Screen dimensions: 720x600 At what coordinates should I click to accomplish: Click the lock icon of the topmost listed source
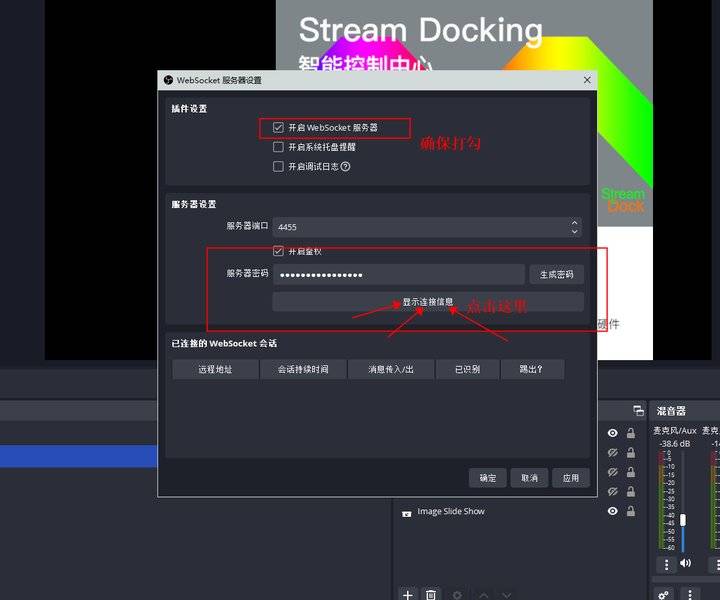631,433
